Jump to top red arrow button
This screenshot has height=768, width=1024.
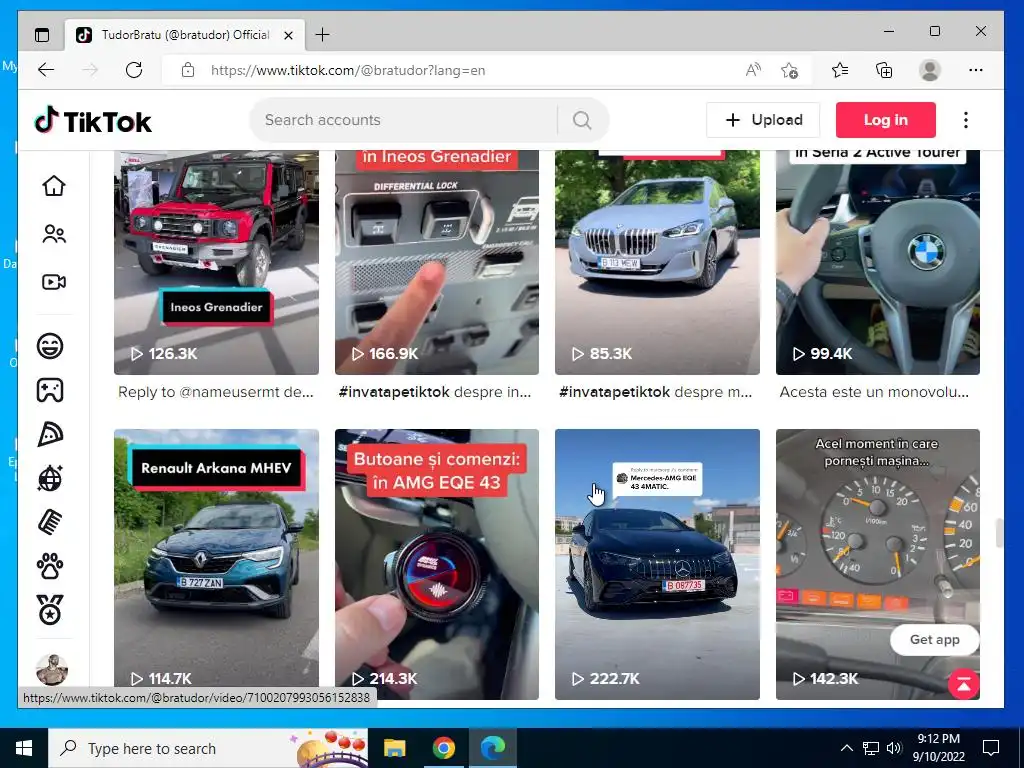[x=963, y=684]
